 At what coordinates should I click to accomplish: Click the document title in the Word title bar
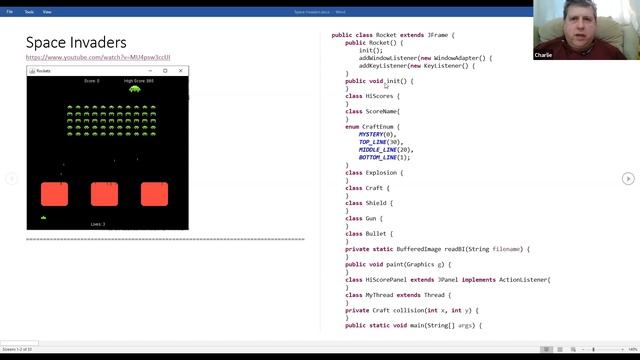click(320, 12)
